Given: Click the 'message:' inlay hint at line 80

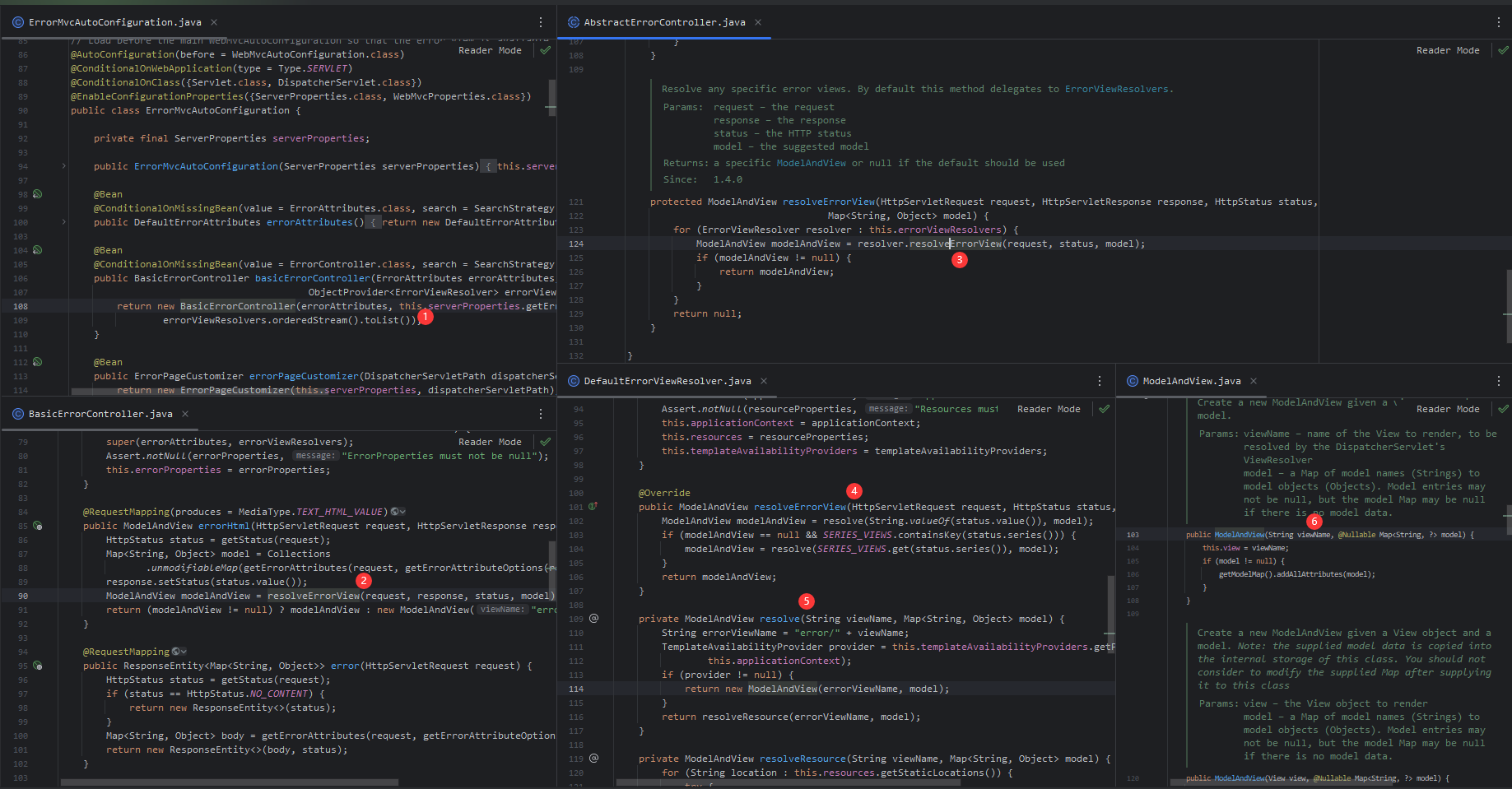Looking at the screenshot, I should point(315,456).
